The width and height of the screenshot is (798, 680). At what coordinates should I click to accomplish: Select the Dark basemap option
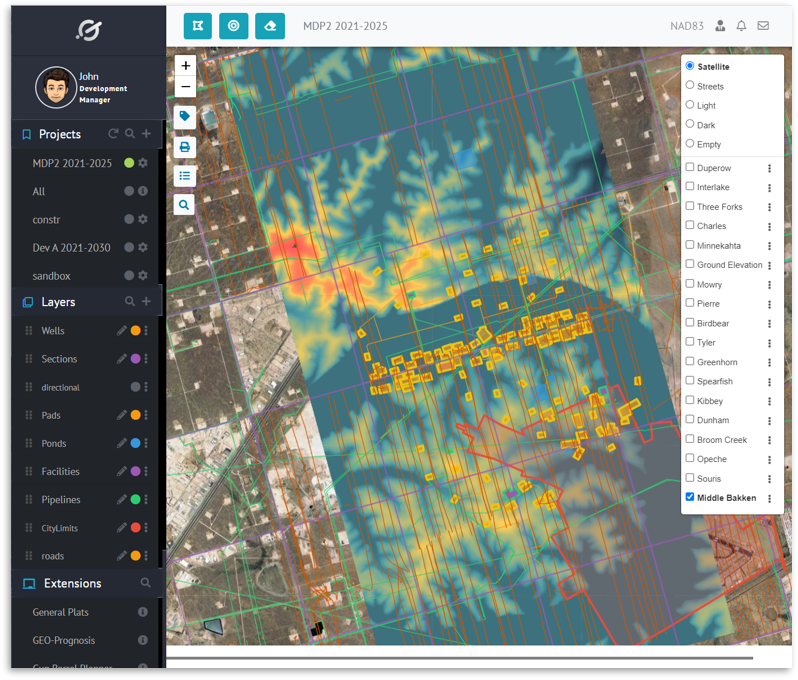tap(690, 124)
